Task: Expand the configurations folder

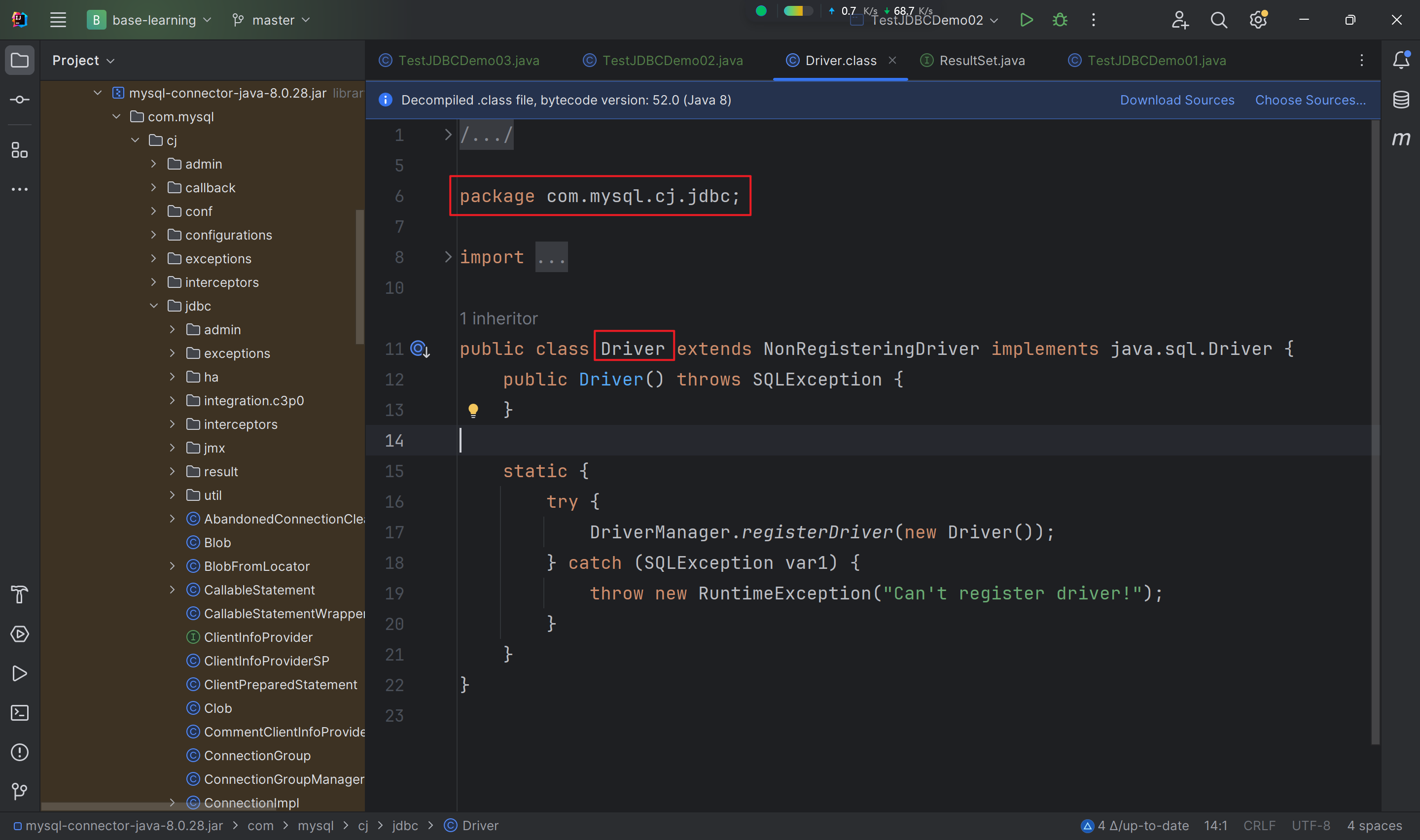Action: click(x=153, y=234)
